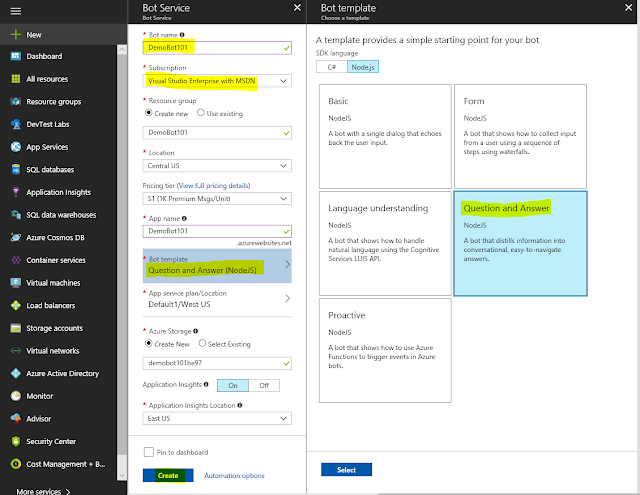Viewport: 640px width, 495px height.
Task: Choose Select Existing storage radio
Action: pos(202,343)
